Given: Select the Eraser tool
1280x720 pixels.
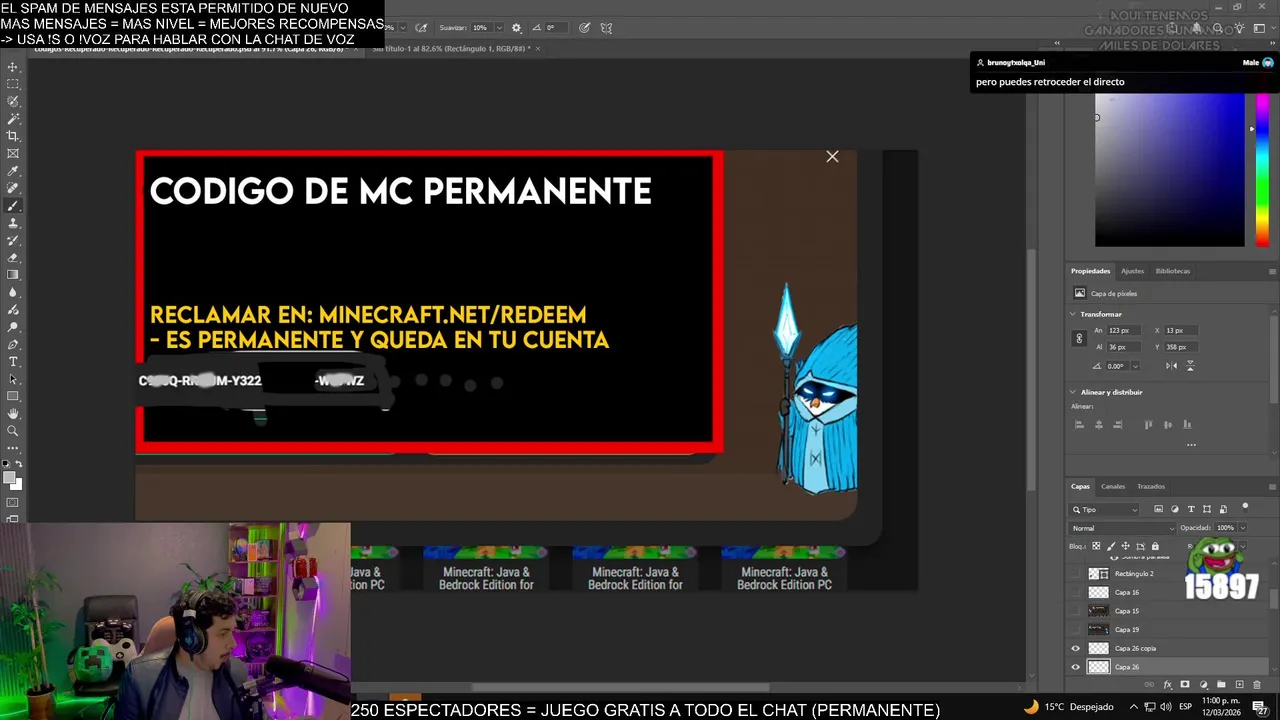Looking at the screenshot, I should point(12,258).
